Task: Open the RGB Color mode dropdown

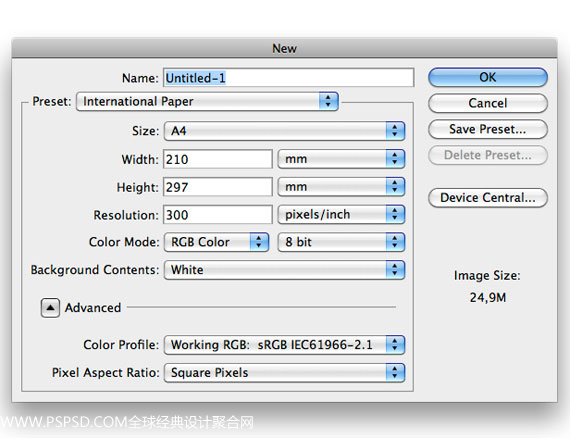Action: coord(216,242)
